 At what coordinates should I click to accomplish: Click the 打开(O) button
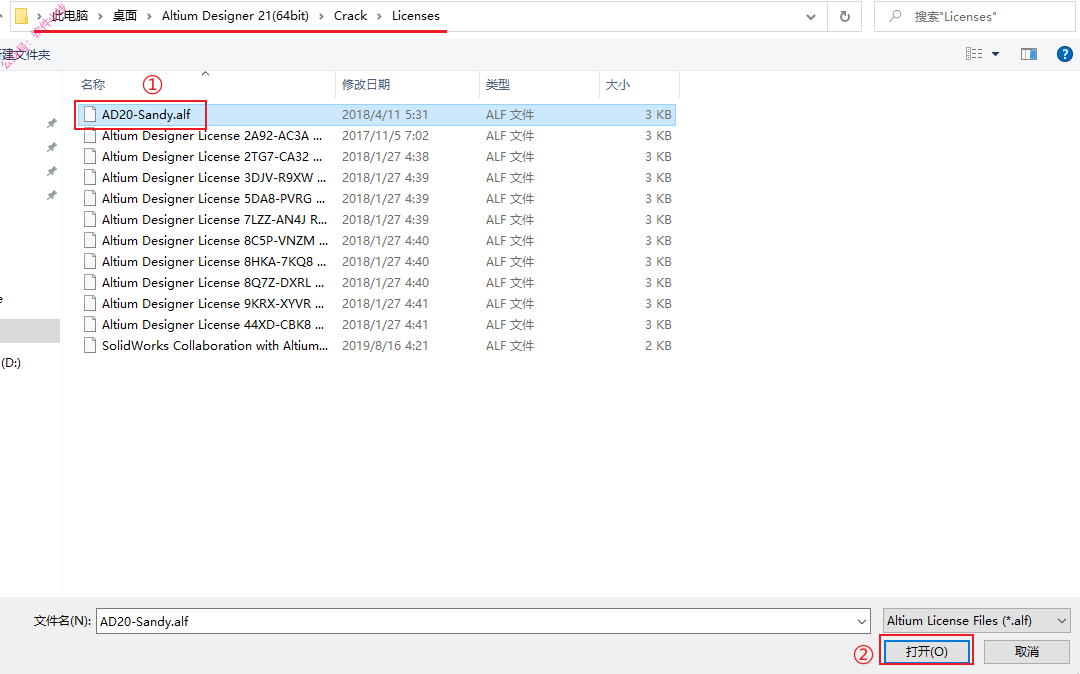[x=926, y=651]
